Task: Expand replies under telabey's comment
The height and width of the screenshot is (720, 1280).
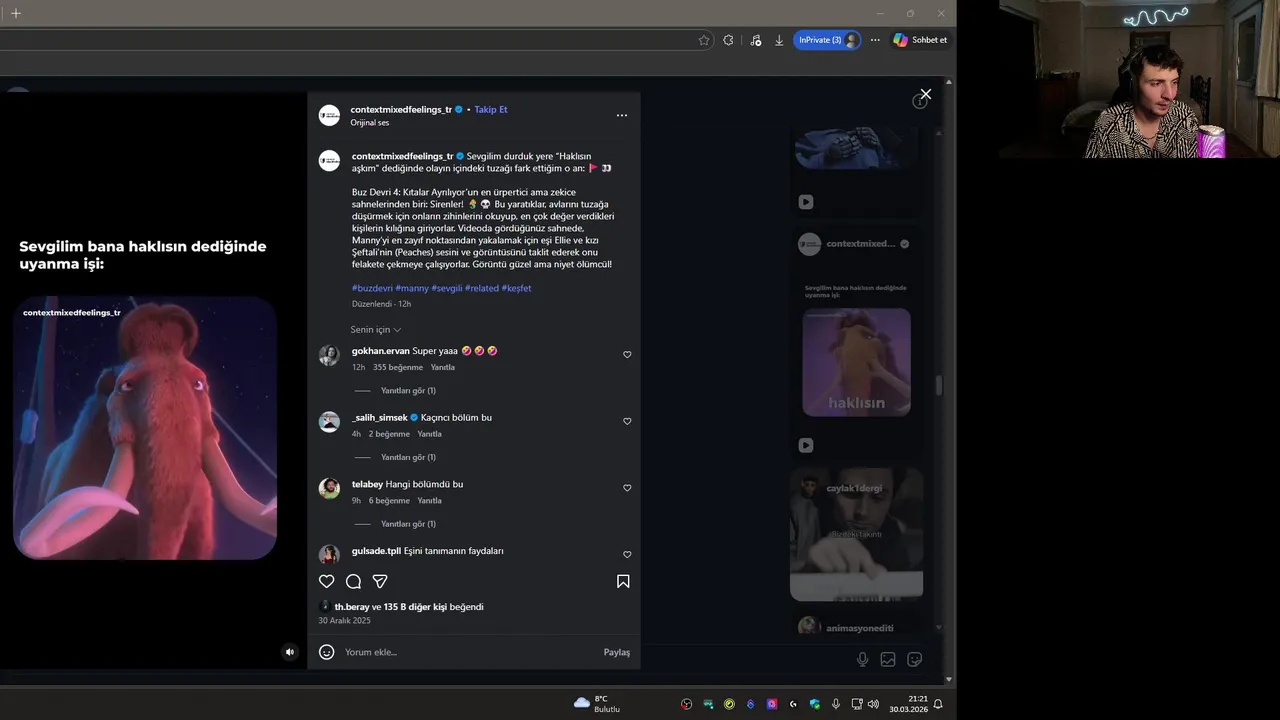Action: click(408, 524)
